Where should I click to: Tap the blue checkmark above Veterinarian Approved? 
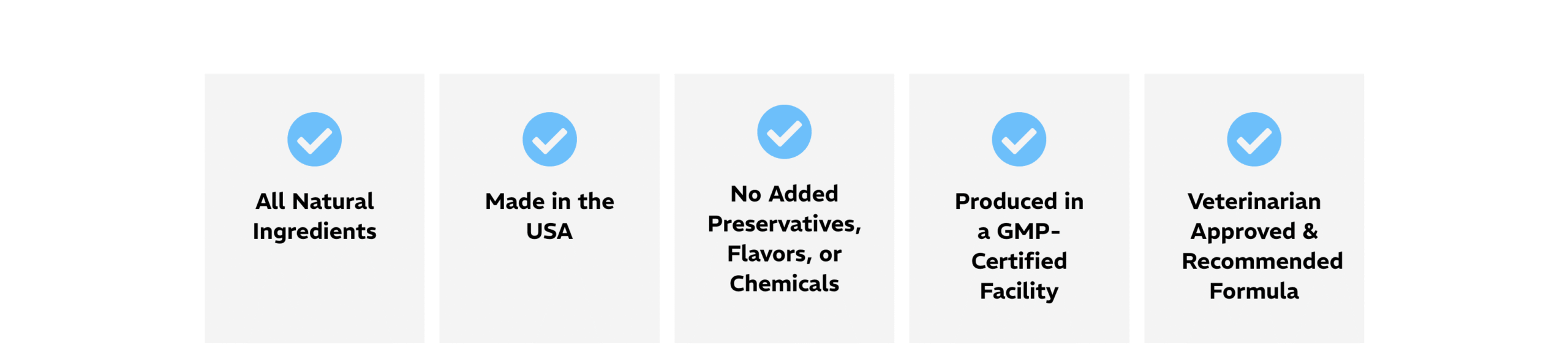pos(1254,139)
